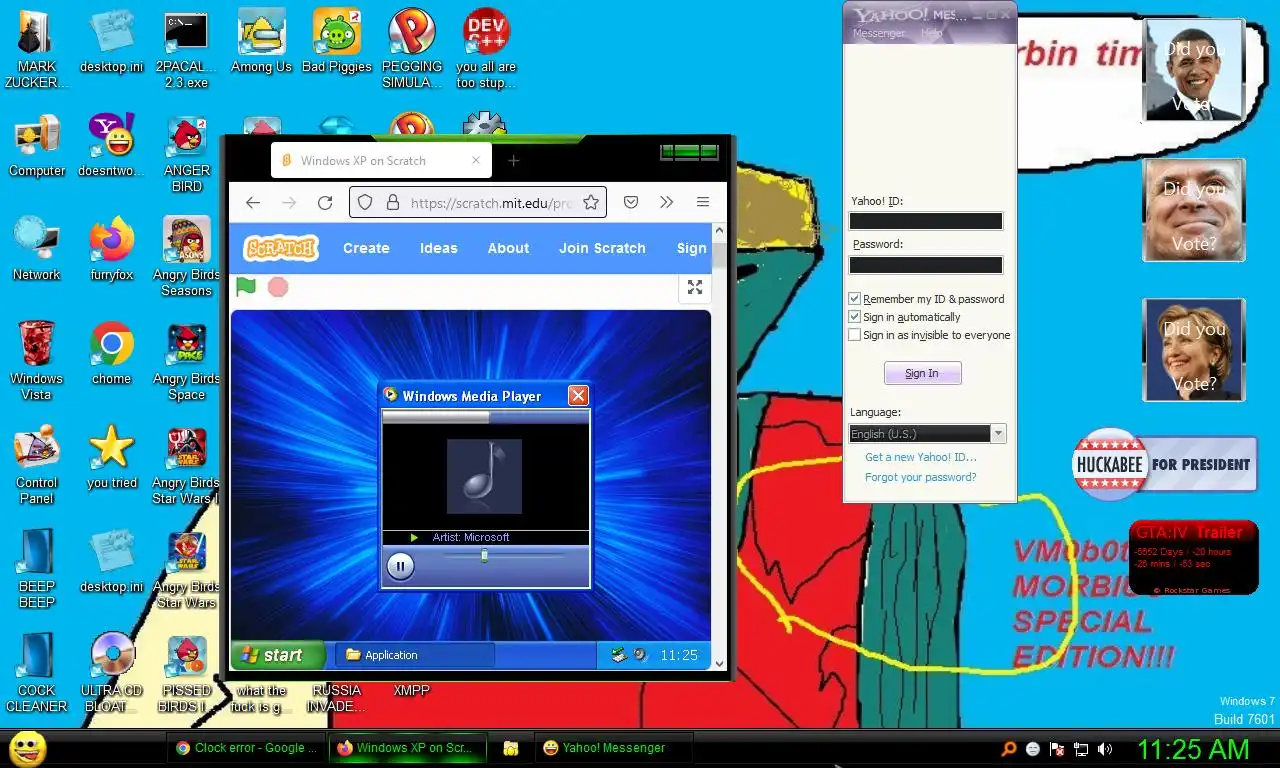Click the GTA:IV Trailer countdown gadget
The height and width of the screenshot is (768, 1280).
click(x=1194, y=558)
